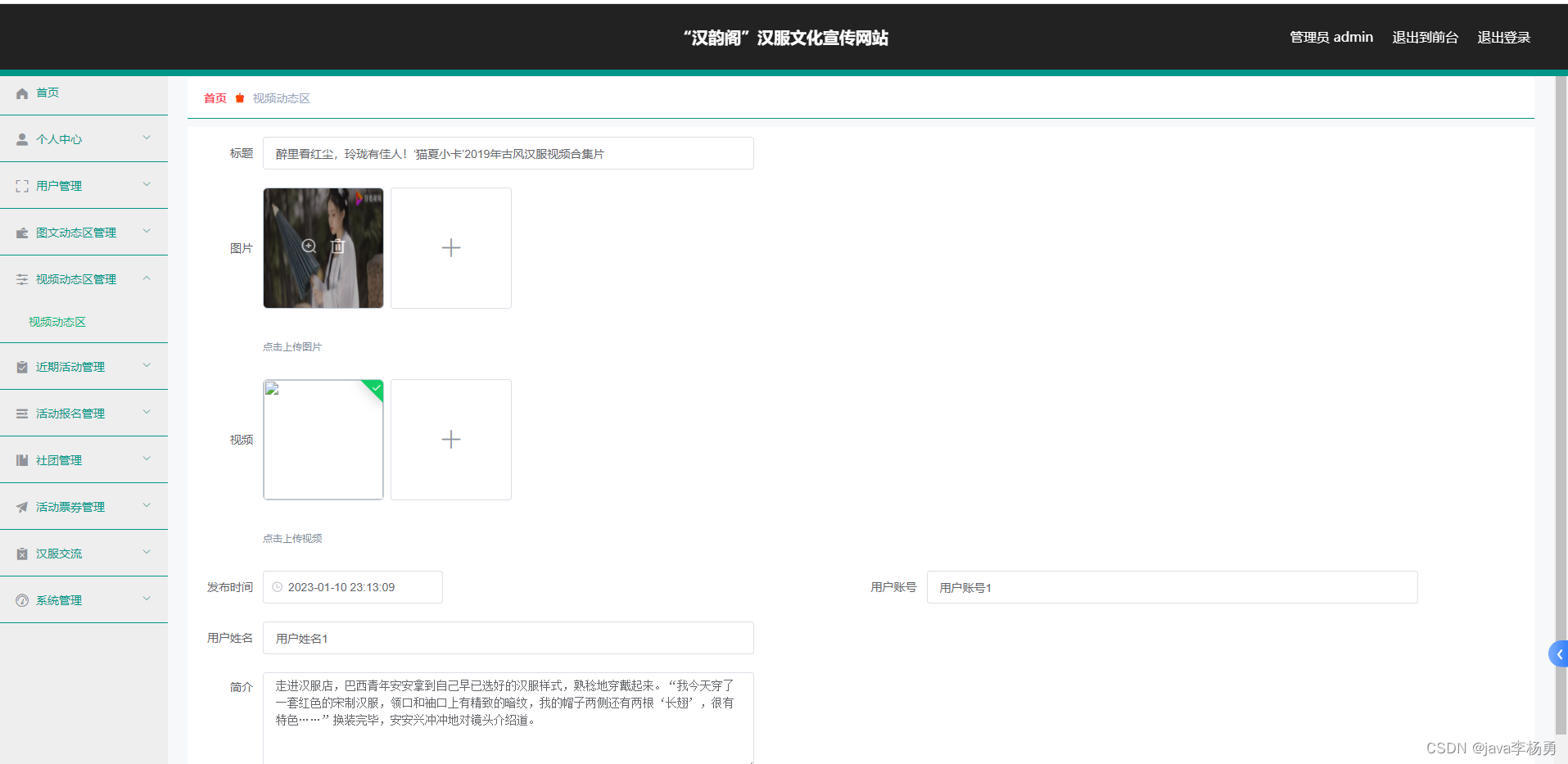This screenshot has width=1568, height=764.
Task: Open the 用户管理 menu
Action: point(84,187)
